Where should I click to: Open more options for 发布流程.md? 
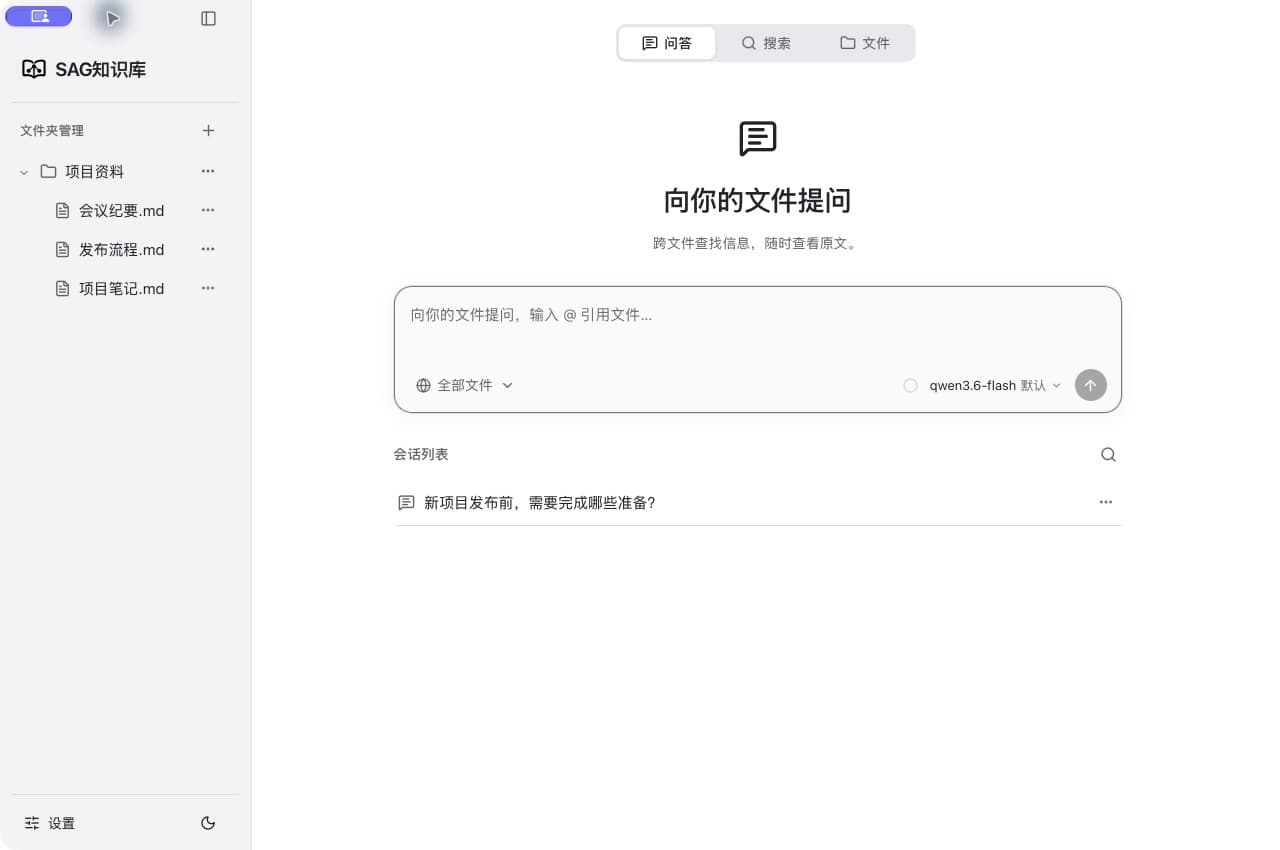click(x=208, y=249)
